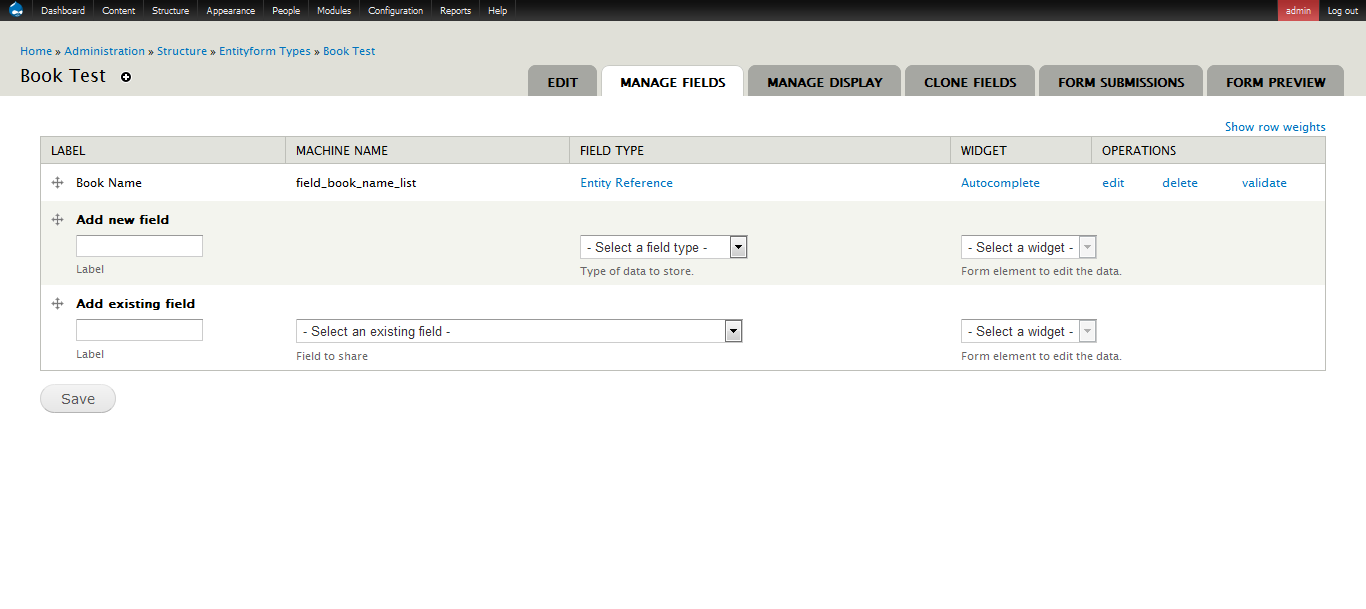
Task: Click the drag handle for Book Name row
Action: [x=58, y=183]
